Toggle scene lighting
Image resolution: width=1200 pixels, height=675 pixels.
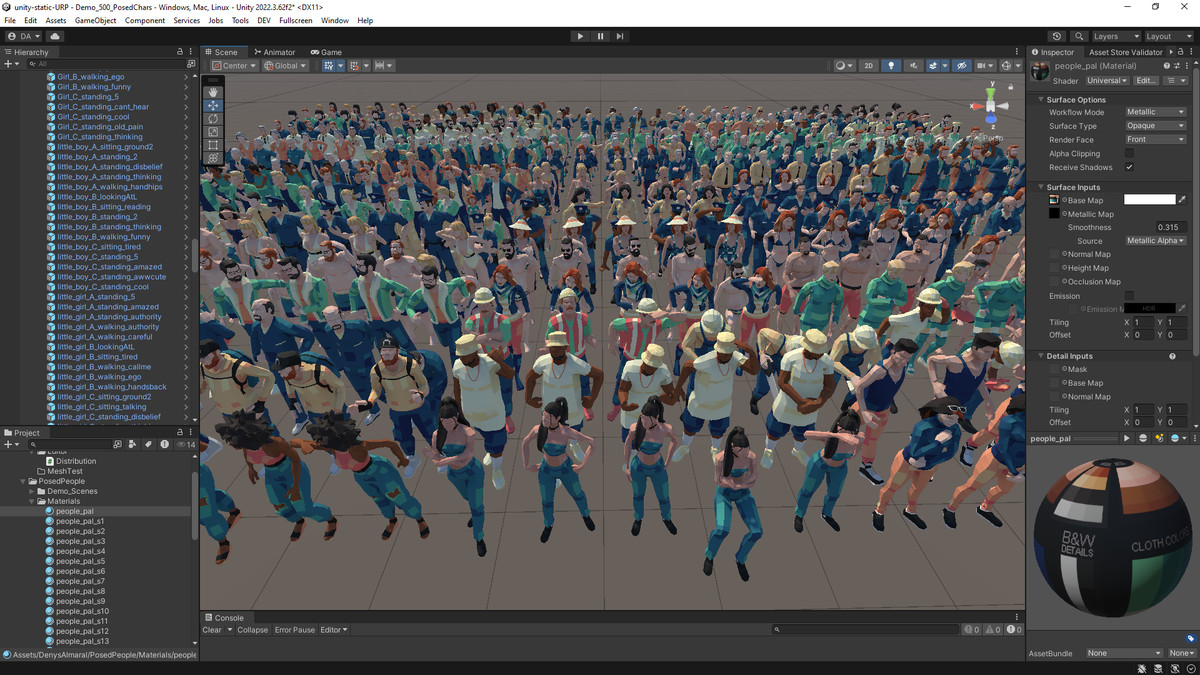tap(891, 66)
